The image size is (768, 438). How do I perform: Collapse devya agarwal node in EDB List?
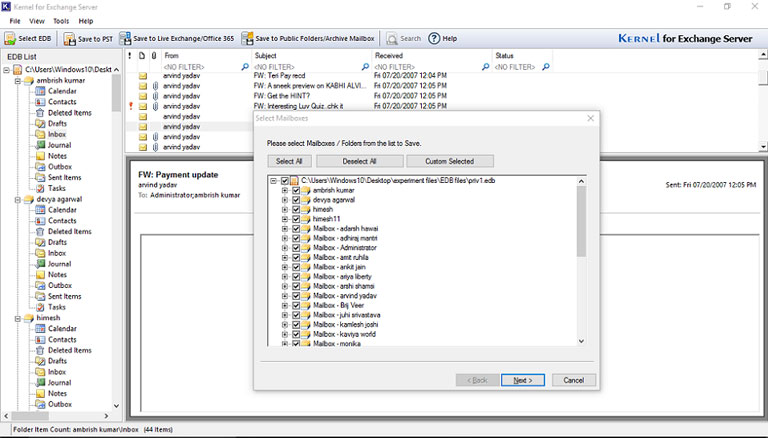(x=18, y=199)
